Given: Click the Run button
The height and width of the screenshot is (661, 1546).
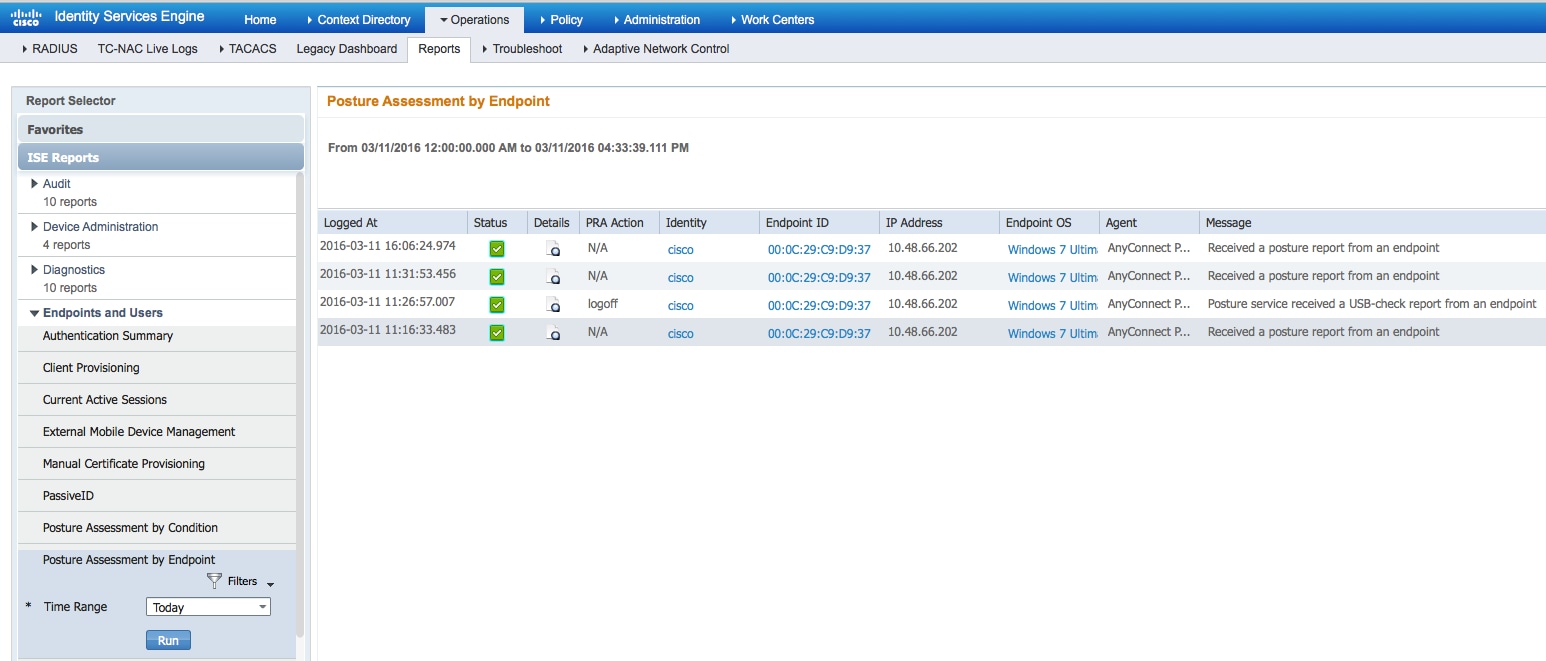Looking at the screenshot, I should coord(168,640).
